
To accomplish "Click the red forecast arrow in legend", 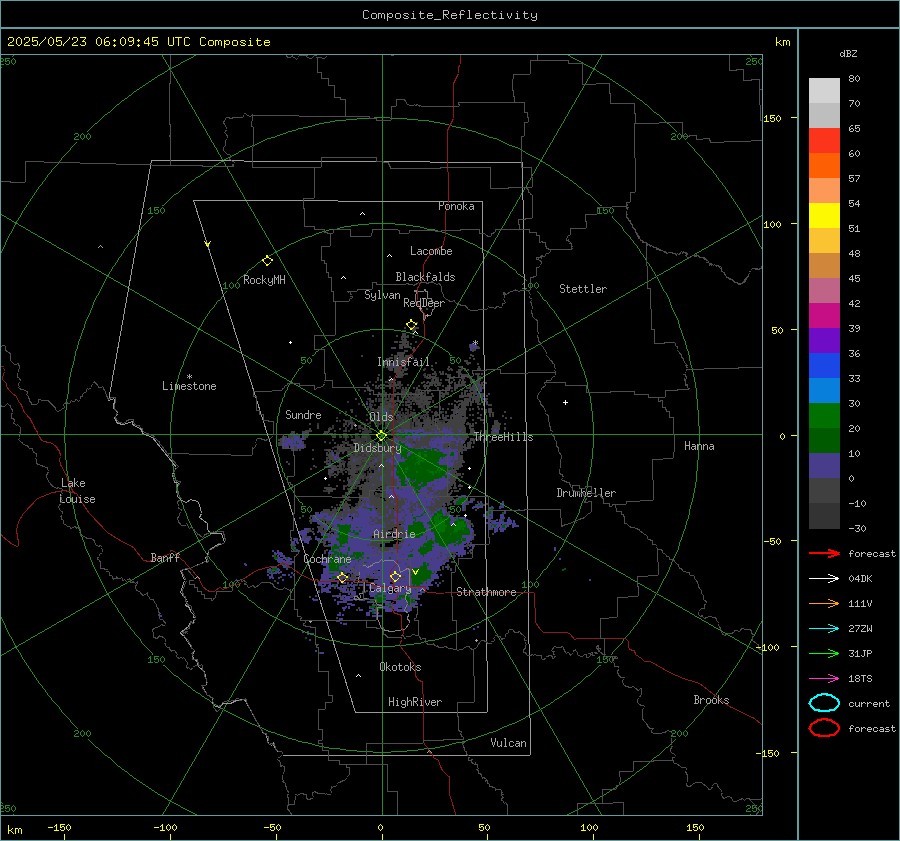I will pos(824,553).
